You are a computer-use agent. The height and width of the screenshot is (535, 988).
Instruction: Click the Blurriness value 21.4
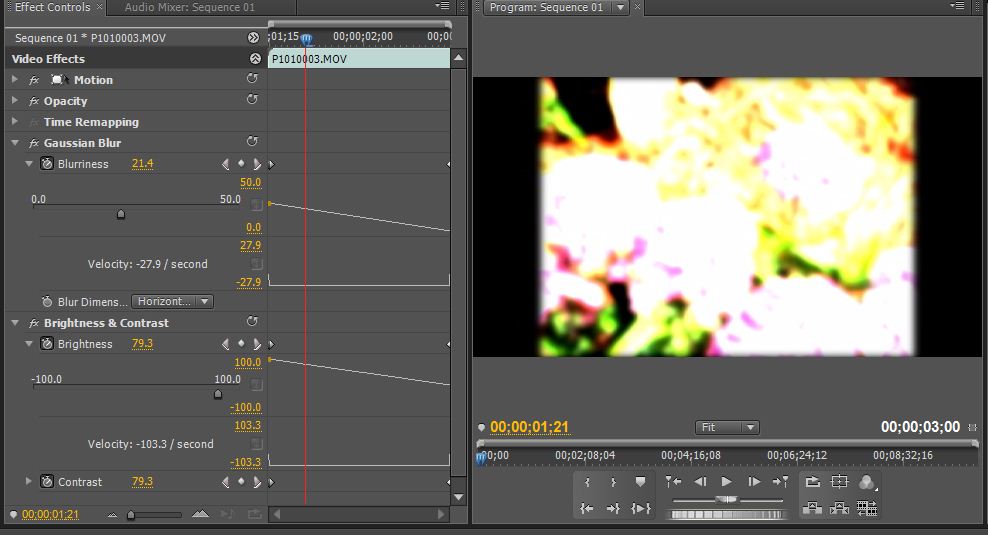(142, 164)
